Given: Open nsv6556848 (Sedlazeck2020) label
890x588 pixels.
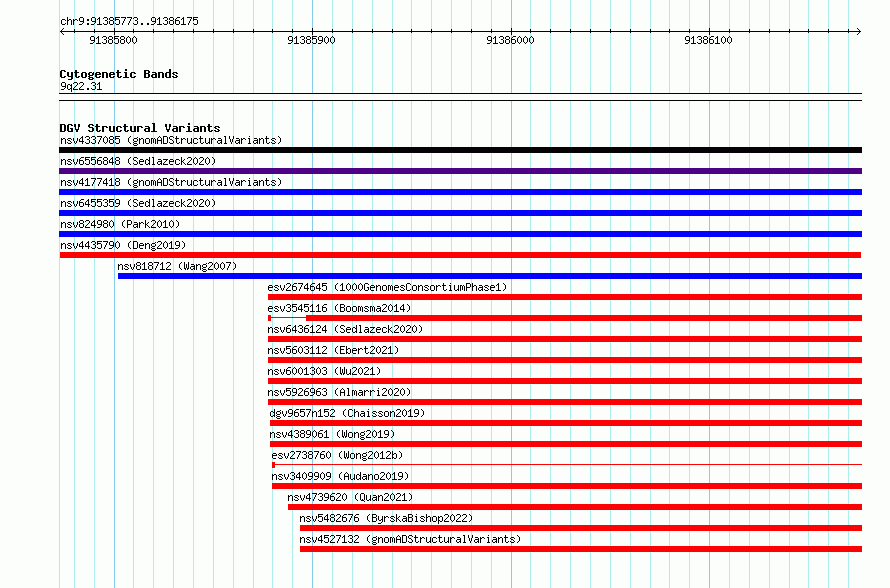Looking at the screenshot, I should click(138, 161).
